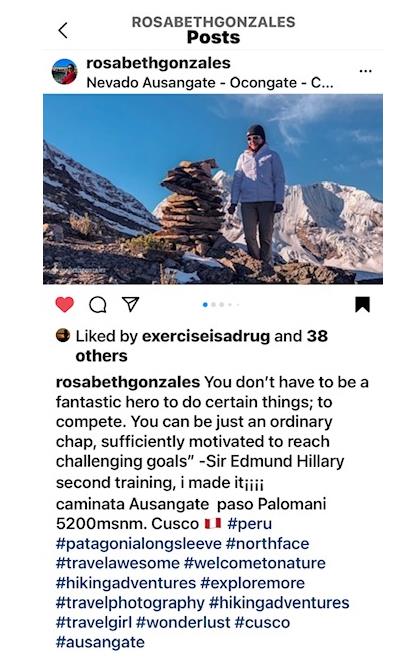Show the 38 others who liked
The height and width of the screenshot is (658, 412).
tap(201, 346)
